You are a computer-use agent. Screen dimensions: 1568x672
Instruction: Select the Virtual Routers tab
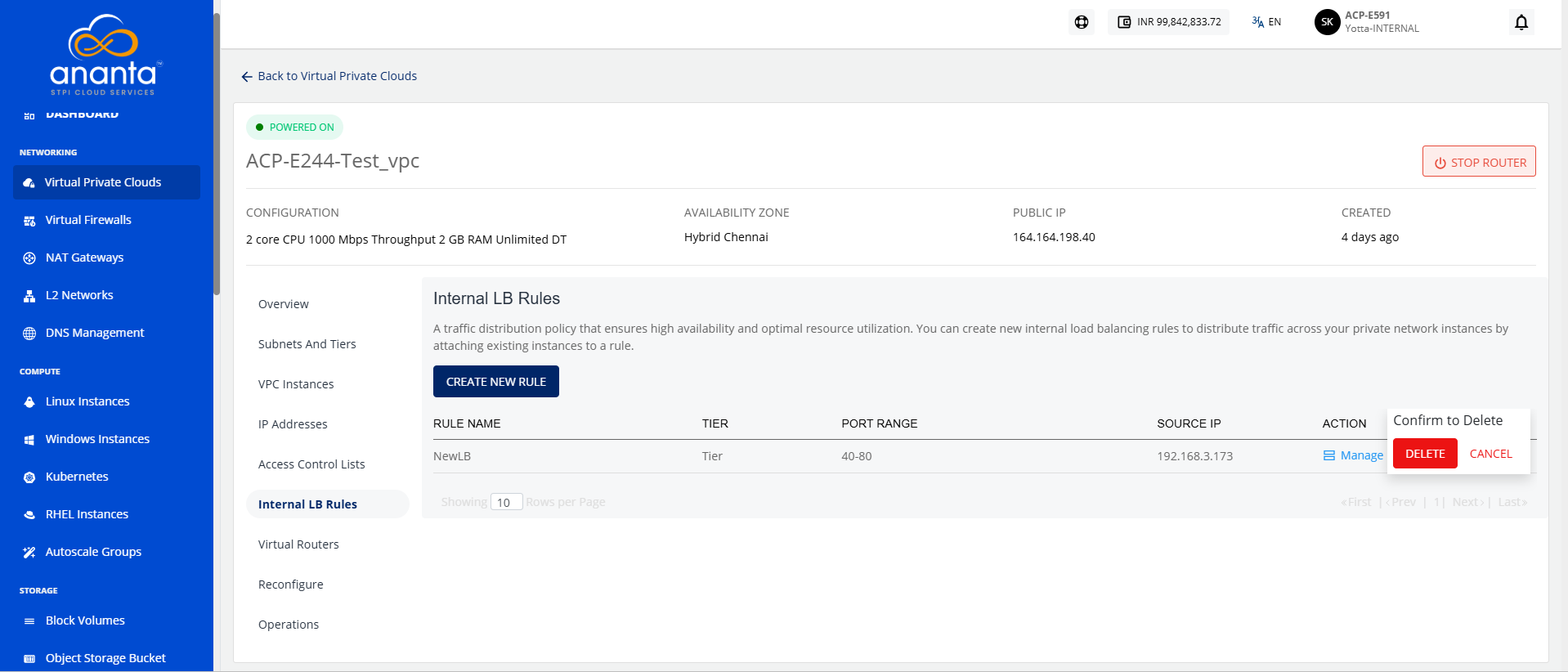tap(298, 544)
